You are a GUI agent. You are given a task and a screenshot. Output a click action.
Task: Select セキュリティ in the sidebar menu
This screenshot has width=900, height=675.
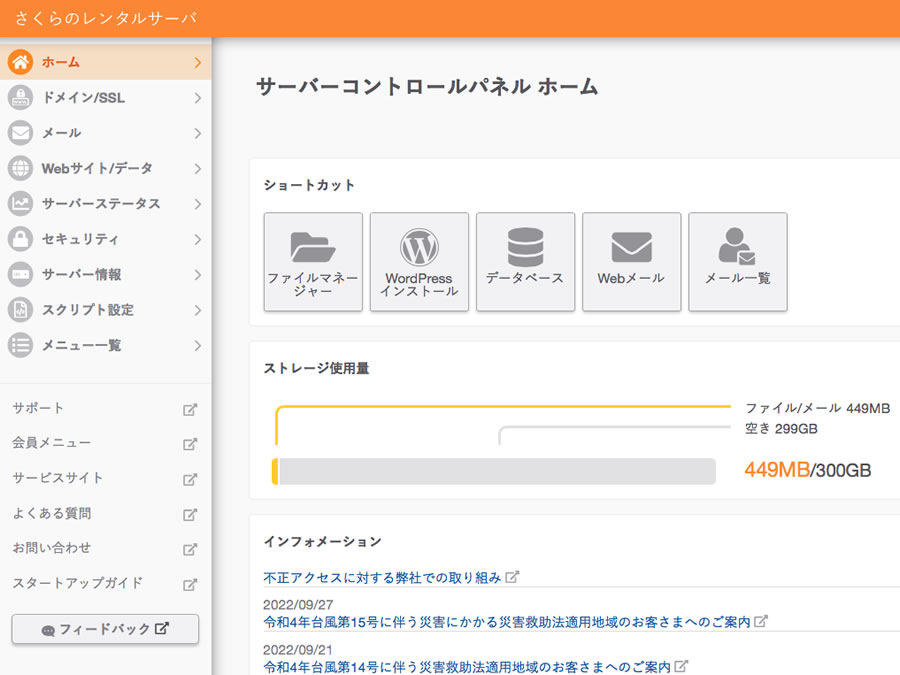coord(106,239)
